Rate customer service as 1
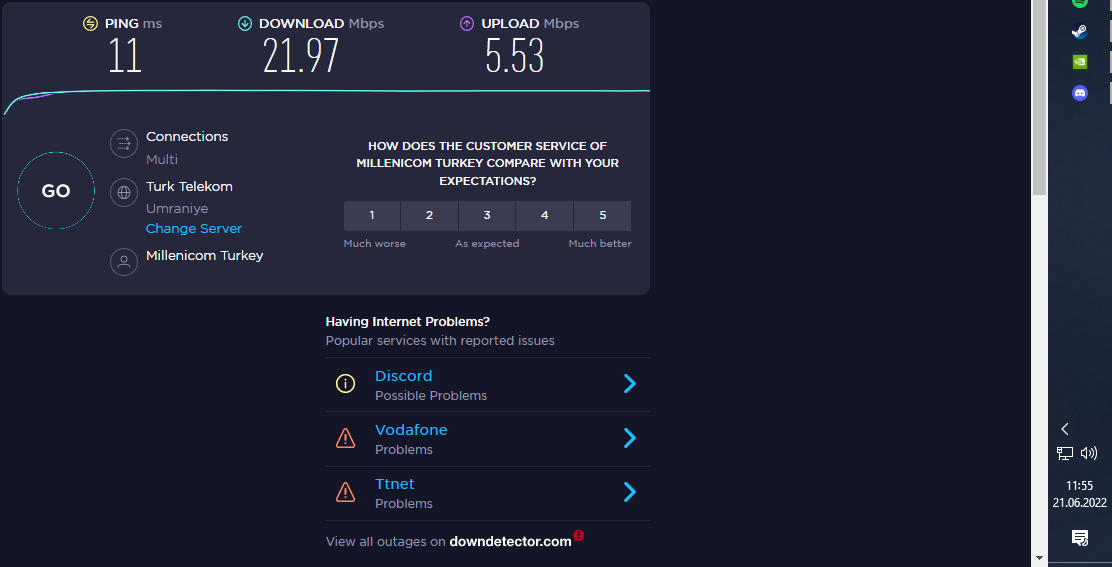 pyautogui.click(x=372, y=215)
